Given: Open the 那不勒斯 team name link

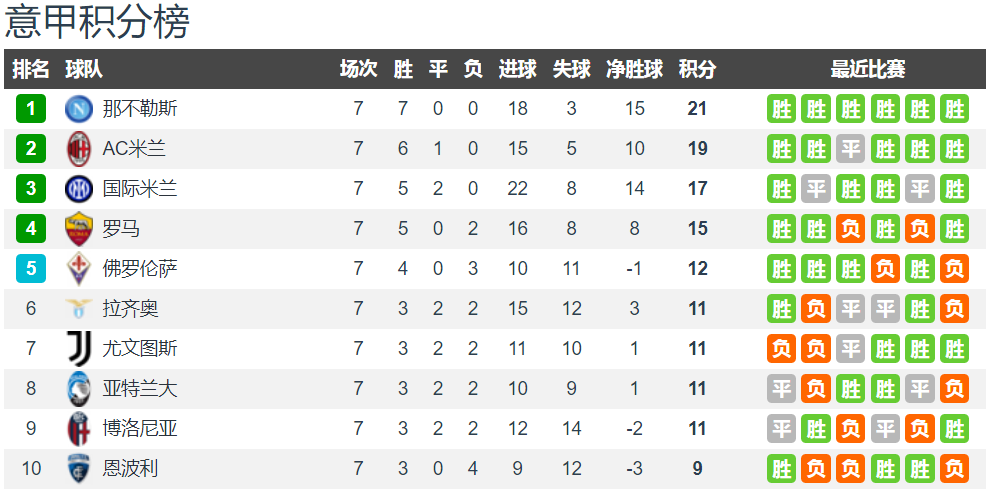Looking at the screenshot, I should tap(140, 109).
